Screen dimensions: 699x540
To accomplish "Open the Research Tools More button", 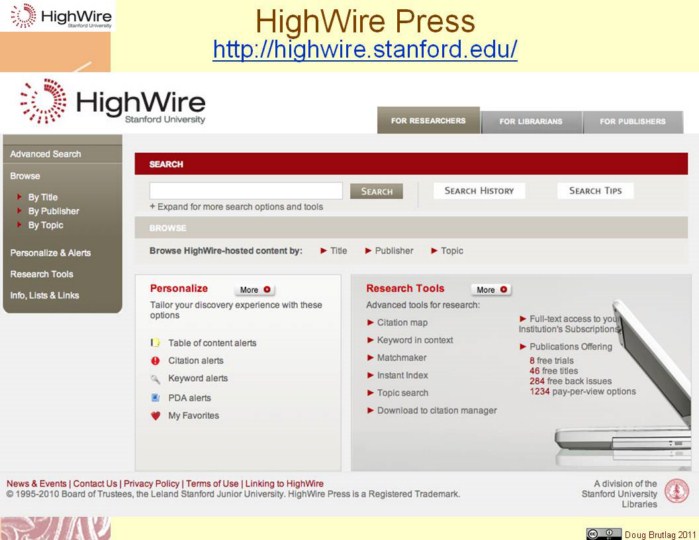I will (x=491, y=290).
